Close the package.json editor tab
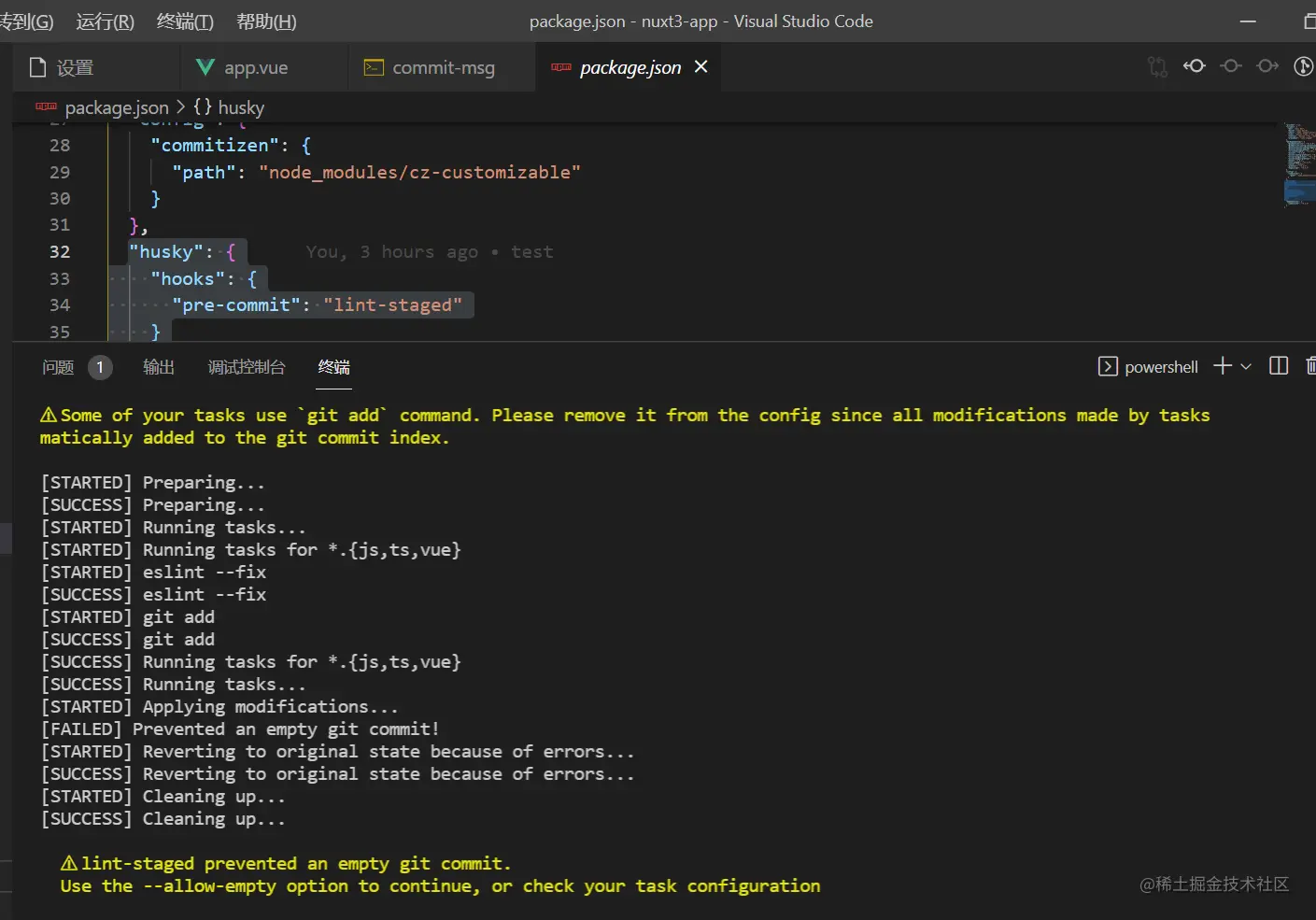Image resolution: width=1316 pixels, height=920 pixels. (x=700, y=67)
